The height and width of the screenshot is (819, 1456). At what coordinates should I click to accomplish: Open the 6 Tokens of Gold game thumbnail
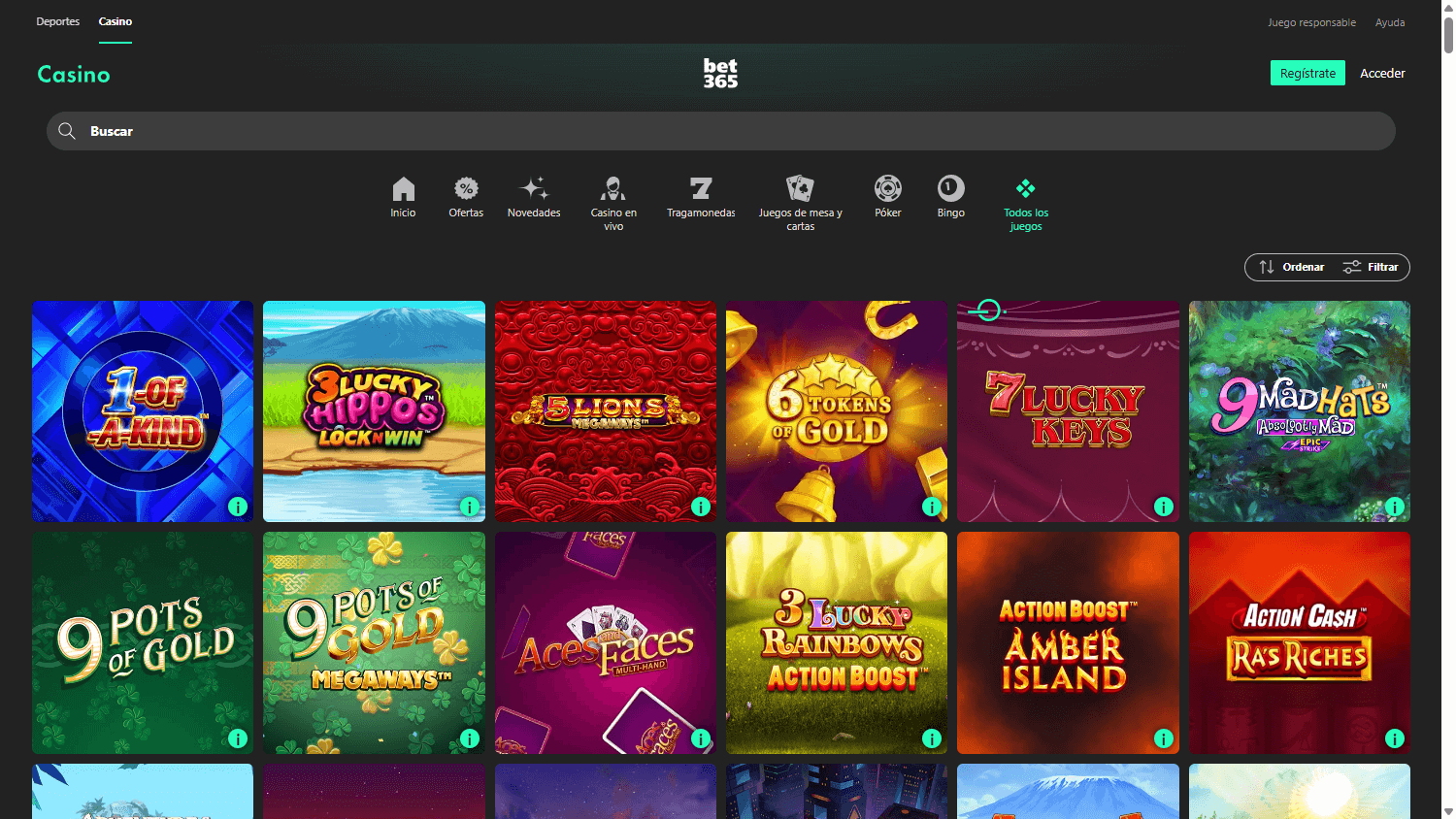836,410
